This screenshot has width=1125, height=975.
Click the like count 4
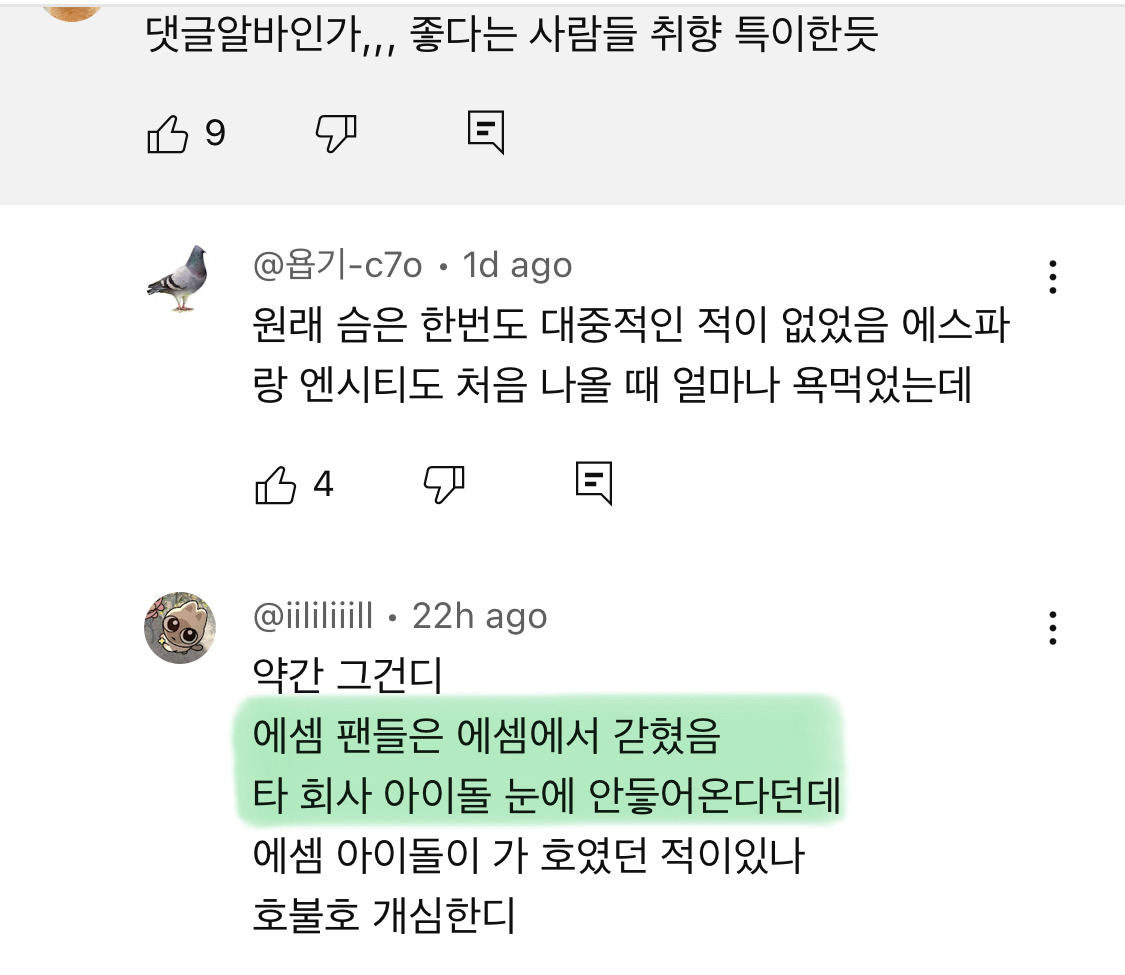323,485
